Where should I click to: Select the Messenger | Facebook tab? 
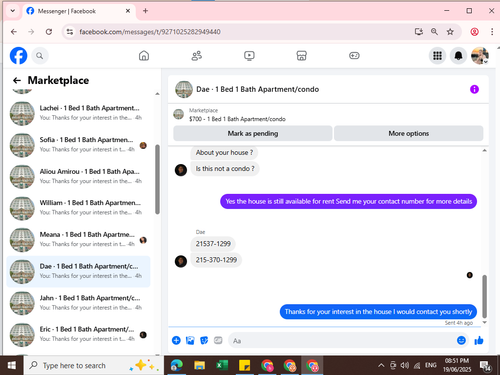79,11
